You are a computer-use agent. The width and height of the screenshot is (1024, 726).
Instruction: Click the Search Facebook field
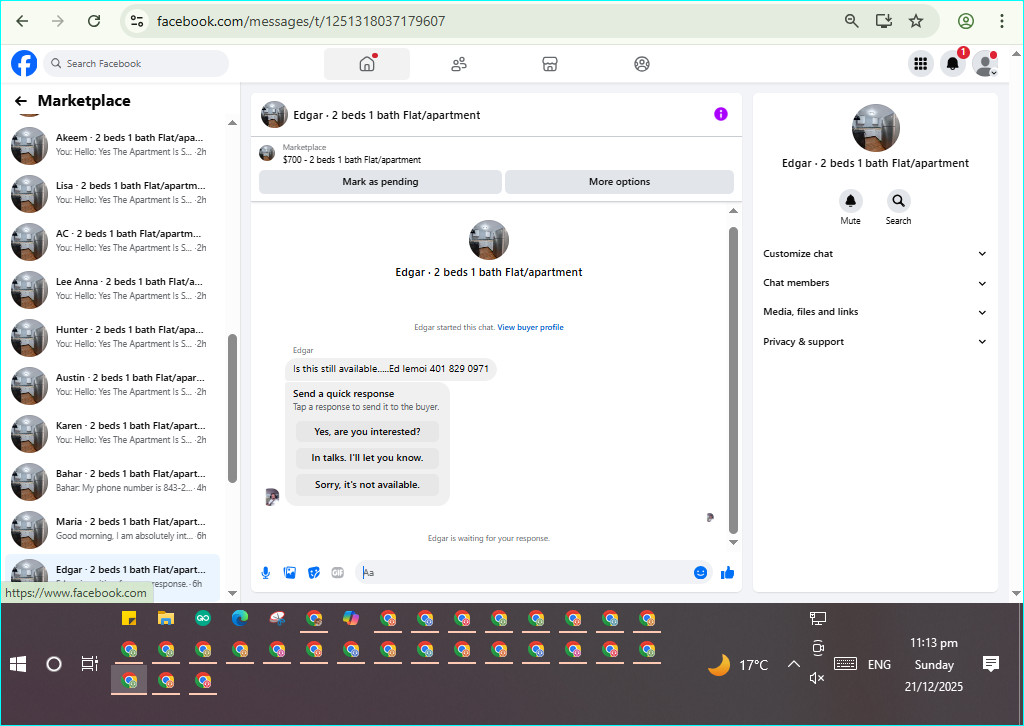tap(136, 63)
